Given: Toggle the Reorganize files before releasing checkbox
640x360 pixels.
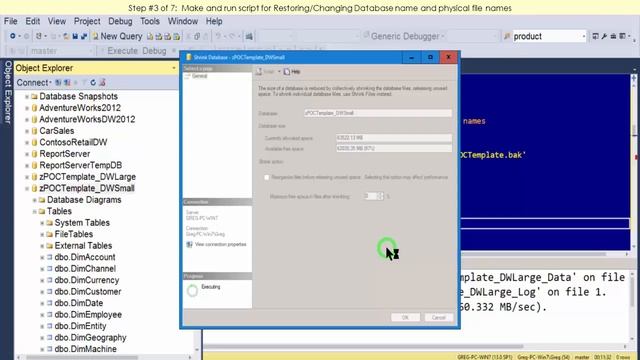Looking at the screenshot, I should (267, 178).
